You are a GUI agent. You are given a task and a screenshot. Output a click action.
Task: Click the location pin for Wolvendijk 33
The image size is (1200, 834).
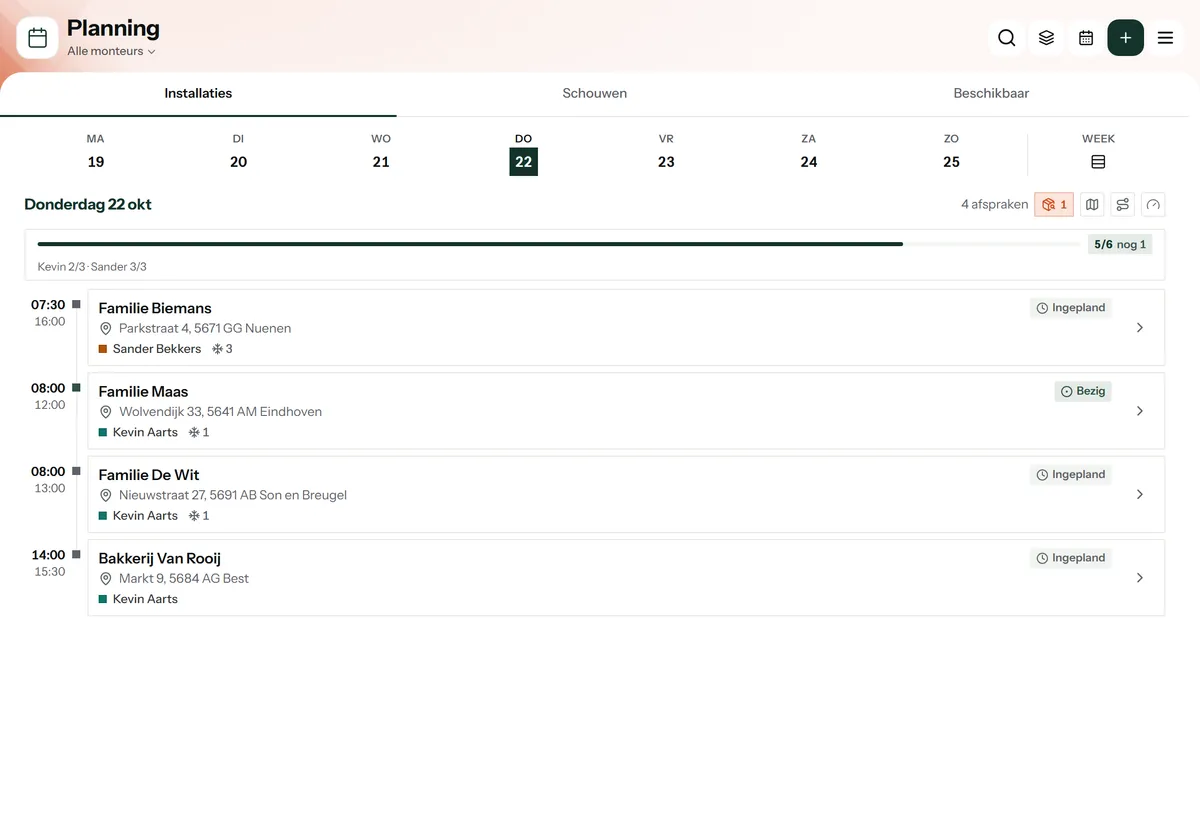[106, 412]
